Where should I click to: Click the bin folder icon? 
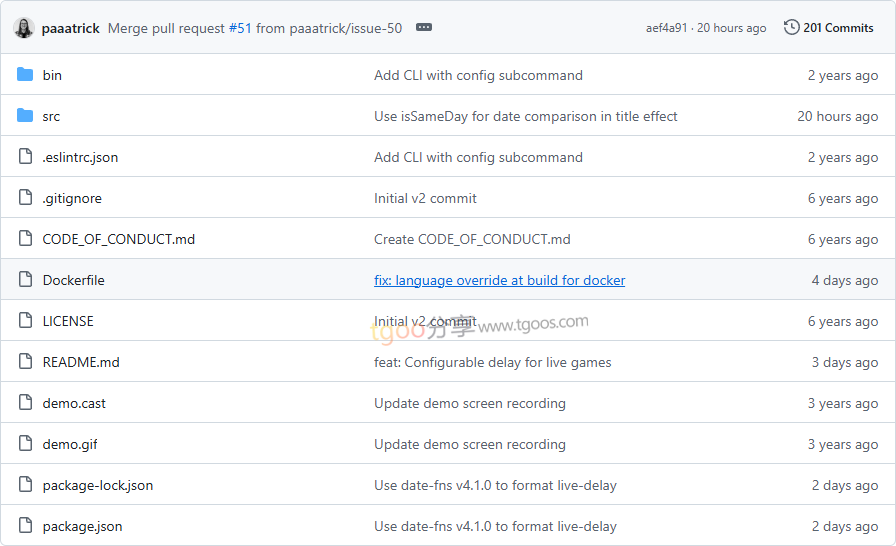point(25,75)
